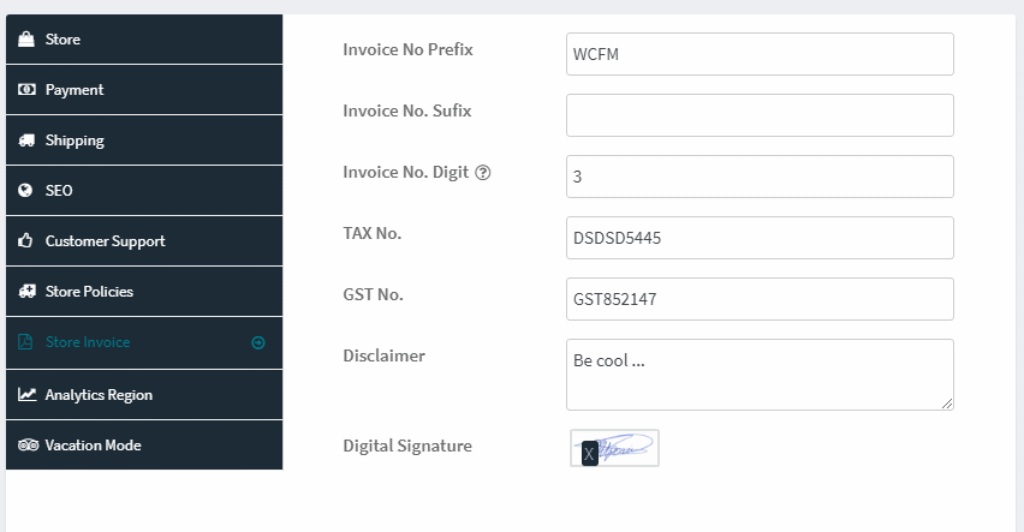Click the help icon beside Invoice No. Digit
The image size is (1024, 532).
coord(483,172)
